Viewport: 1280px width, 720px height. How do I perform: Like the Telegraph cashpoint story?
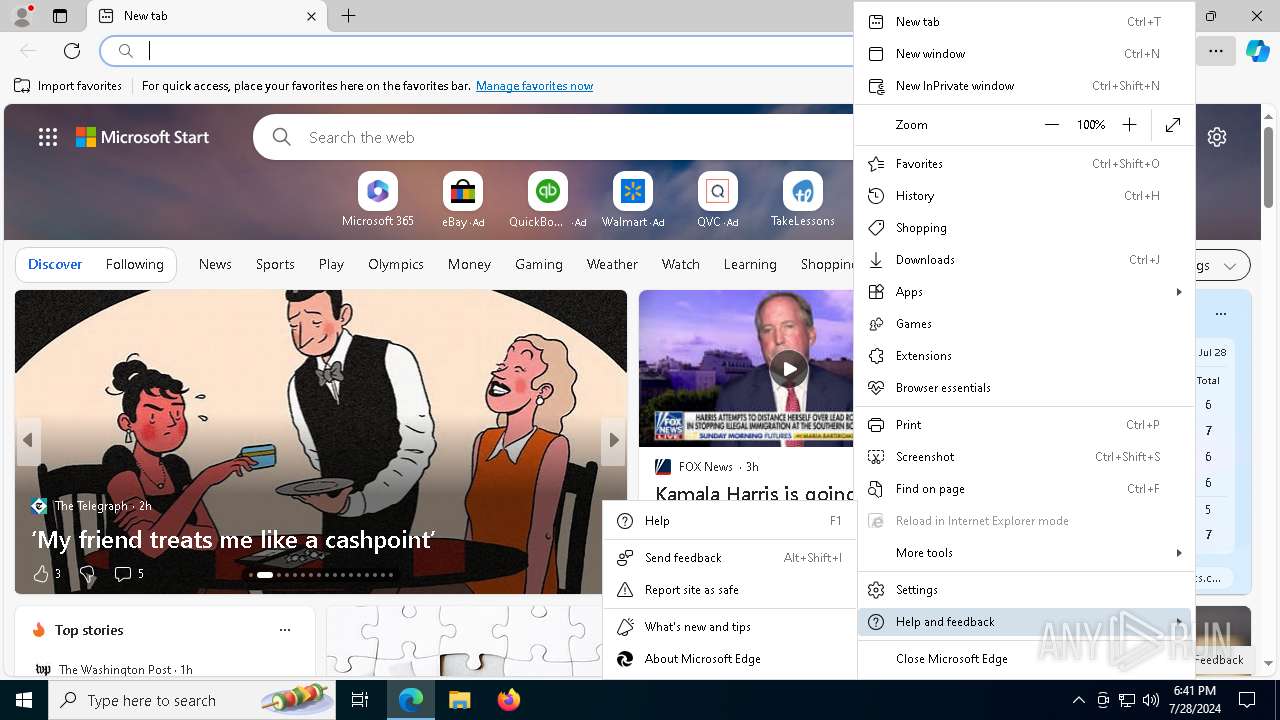[41, 573]
